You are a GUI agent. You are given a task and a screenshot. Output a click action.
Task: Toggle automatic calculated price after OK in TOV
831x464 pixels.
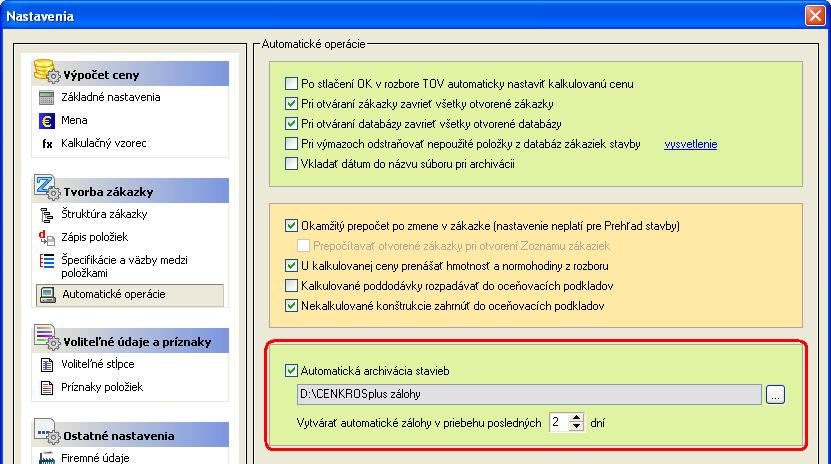pos(291,84)
